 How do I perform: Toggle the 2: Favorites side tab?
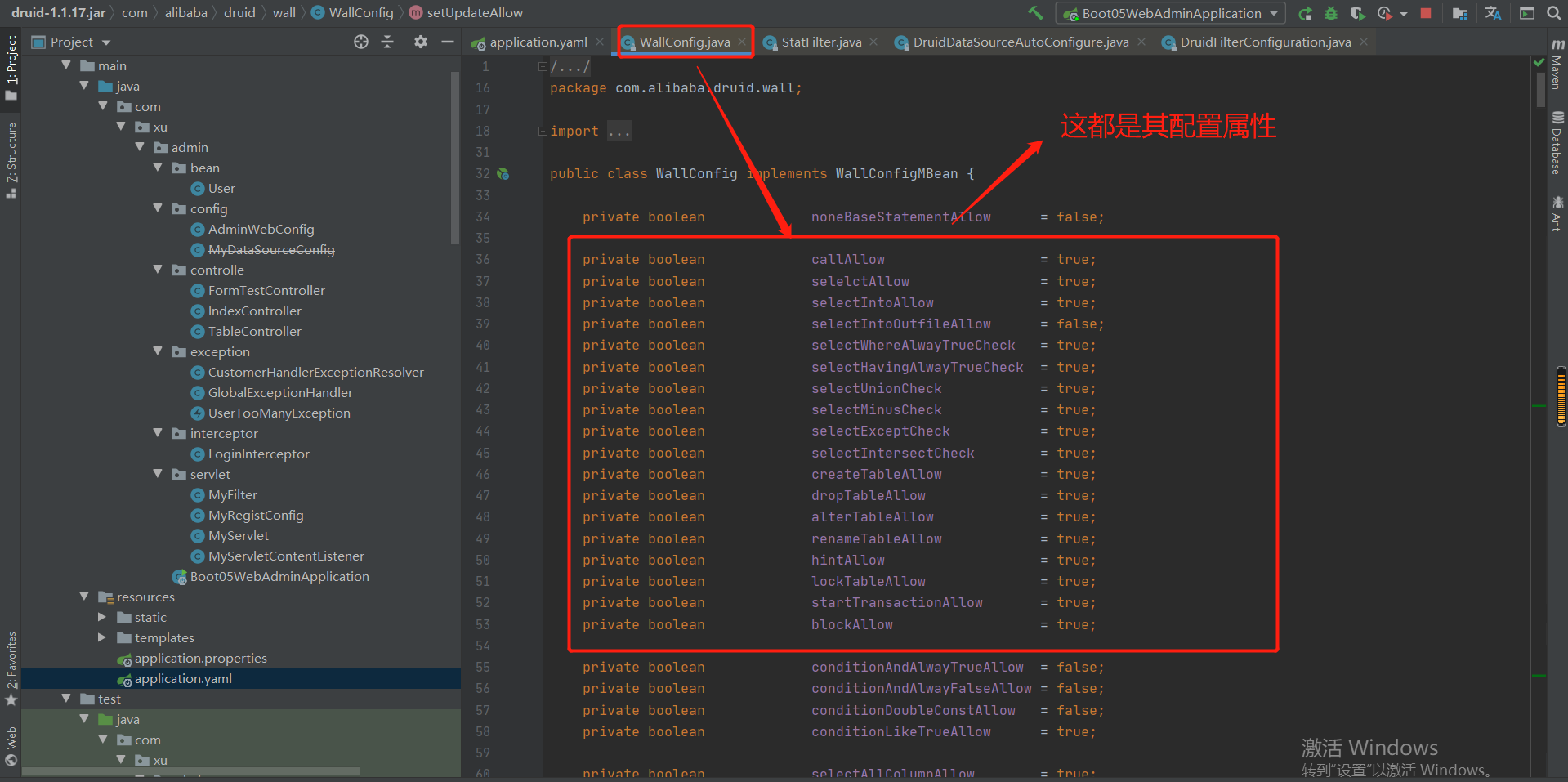pos(11,668)
